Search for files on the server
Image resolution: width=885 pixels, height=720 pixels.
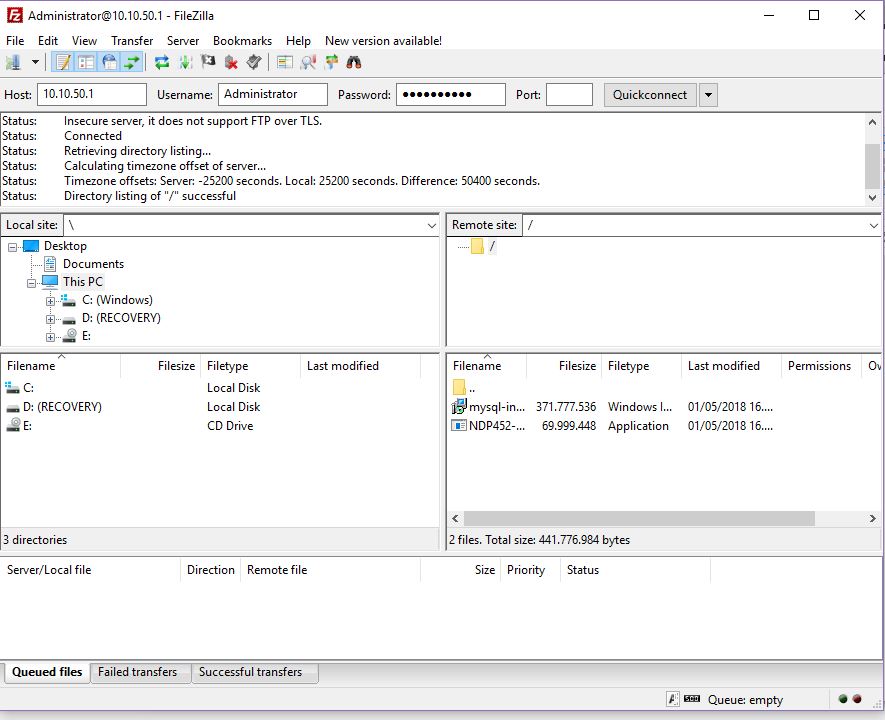[x=354, y=62]
